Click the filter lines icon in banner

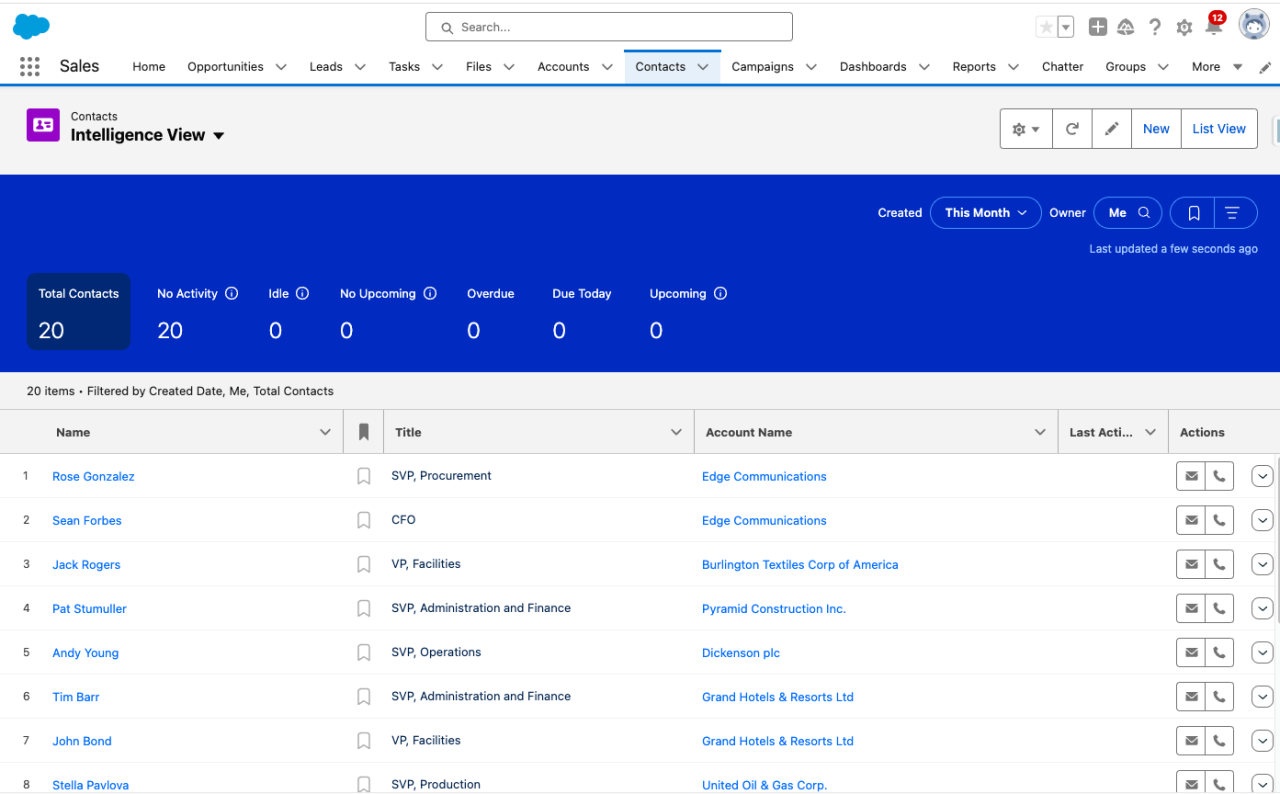1233,213
